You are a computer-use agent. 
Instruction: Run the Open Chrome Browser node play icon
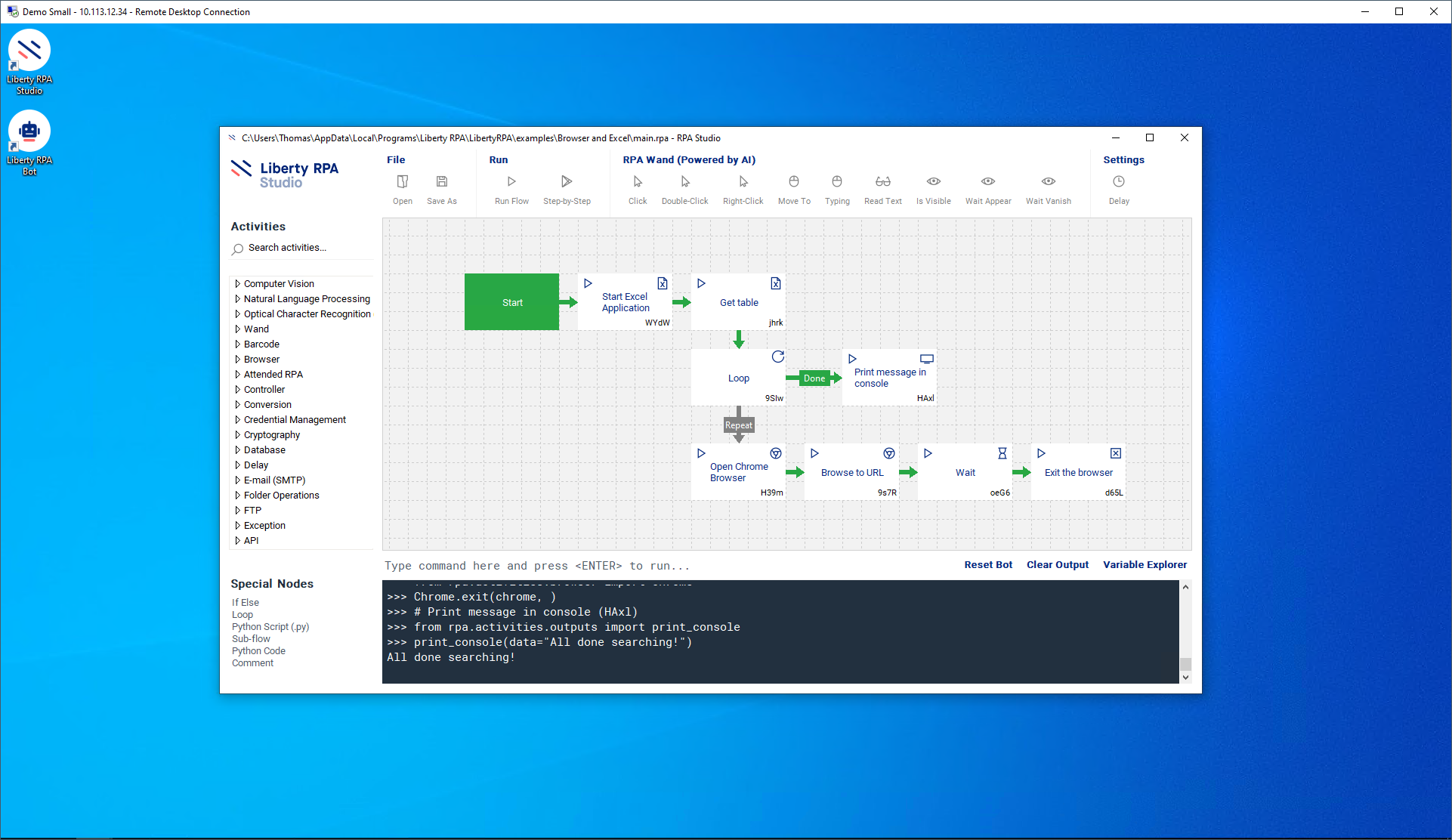pyautogui.click(x=701, y=453)
